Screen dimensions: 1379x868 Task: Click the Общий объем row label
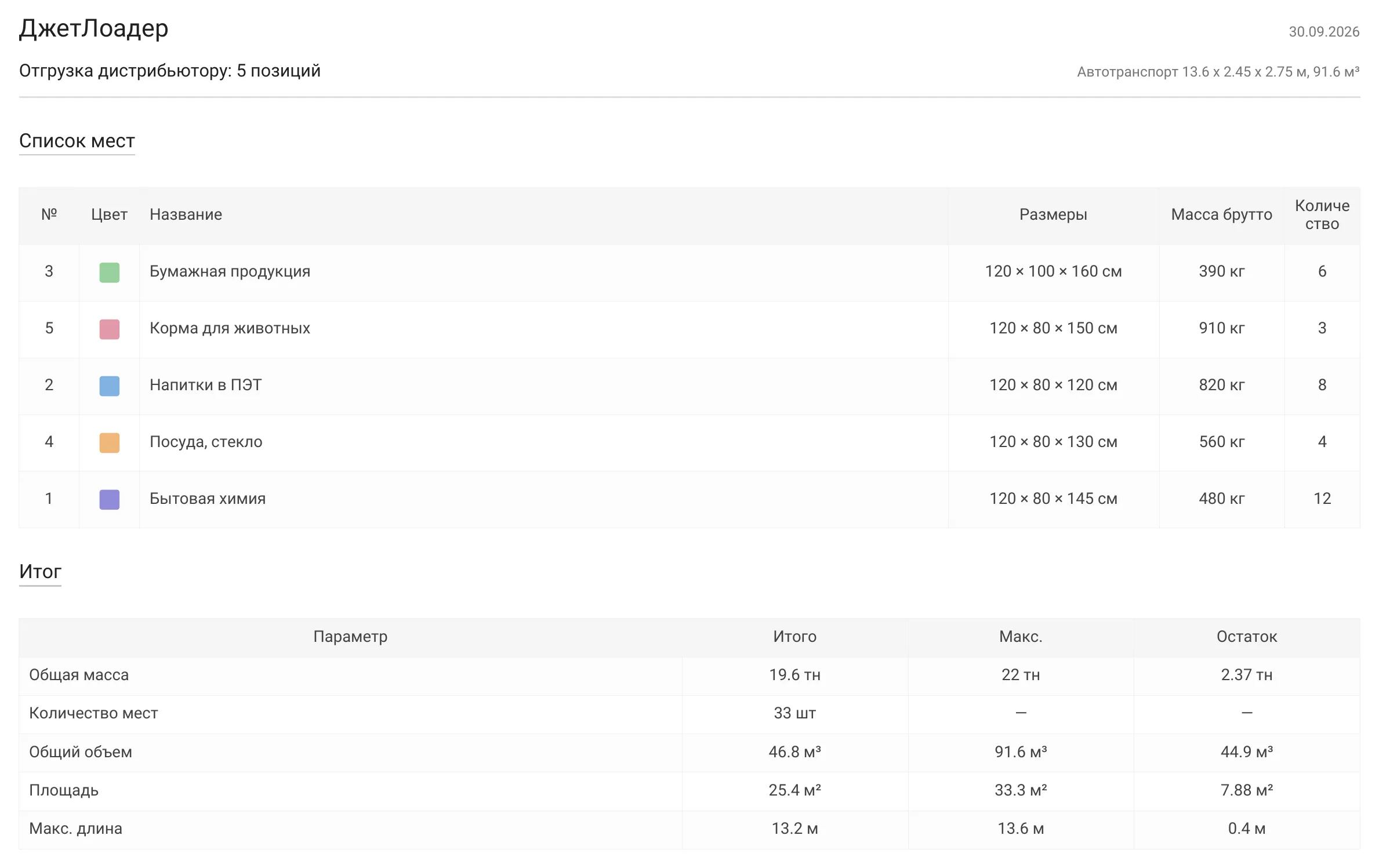pyautogui.click(x=81, y=752)
